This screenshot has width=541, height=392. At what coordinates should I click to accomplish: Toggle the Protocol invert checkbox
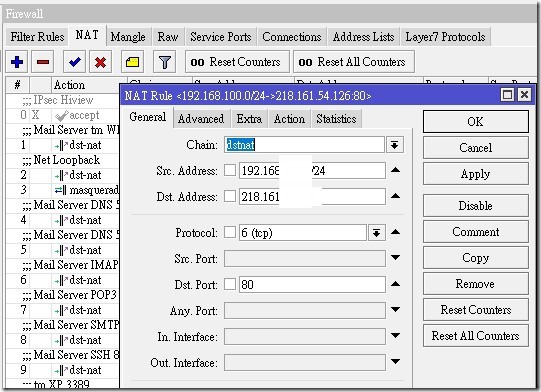tap(230, 232)
